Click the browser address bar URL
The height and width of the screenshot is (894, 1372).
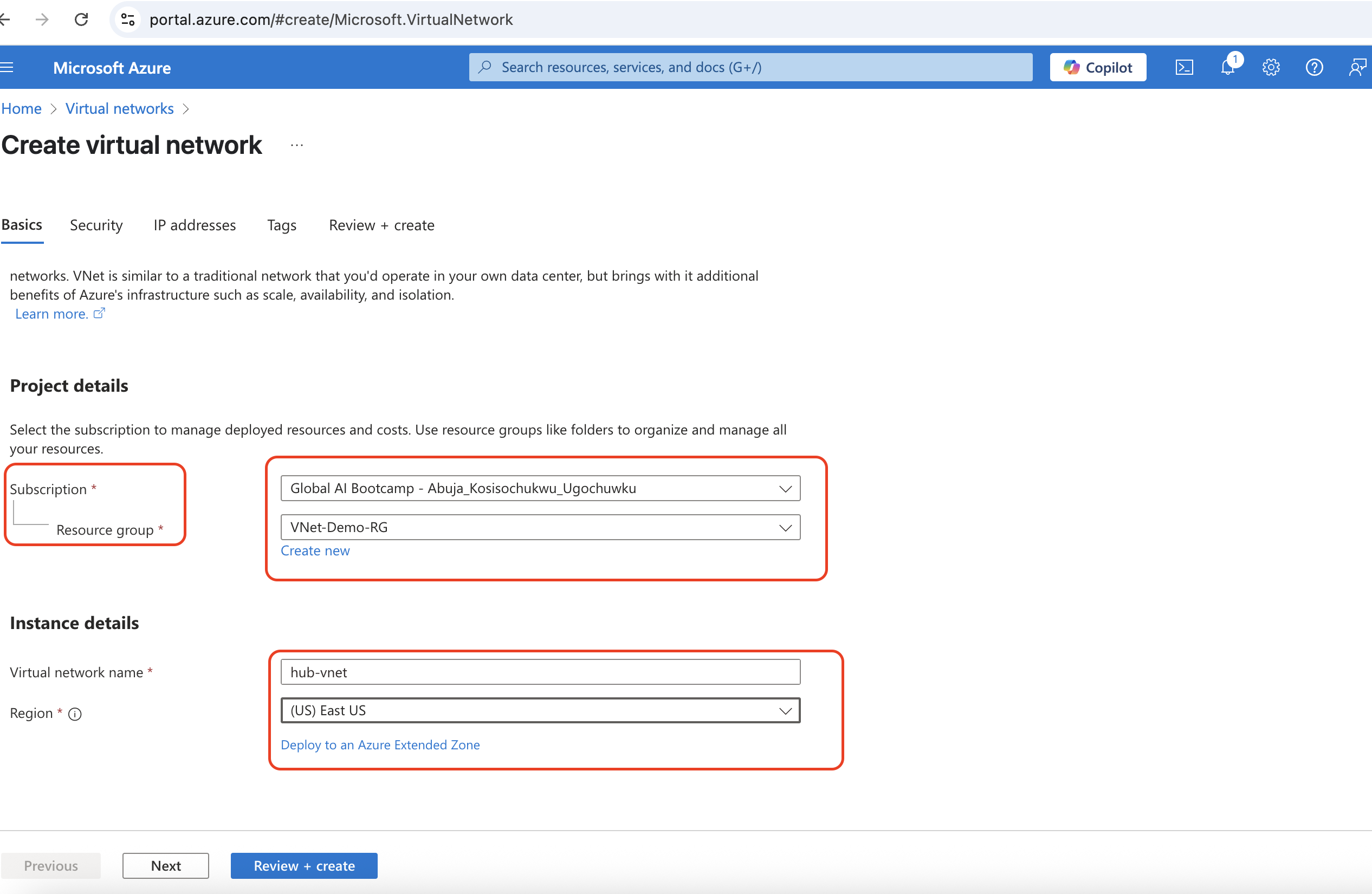click(331, 20)
